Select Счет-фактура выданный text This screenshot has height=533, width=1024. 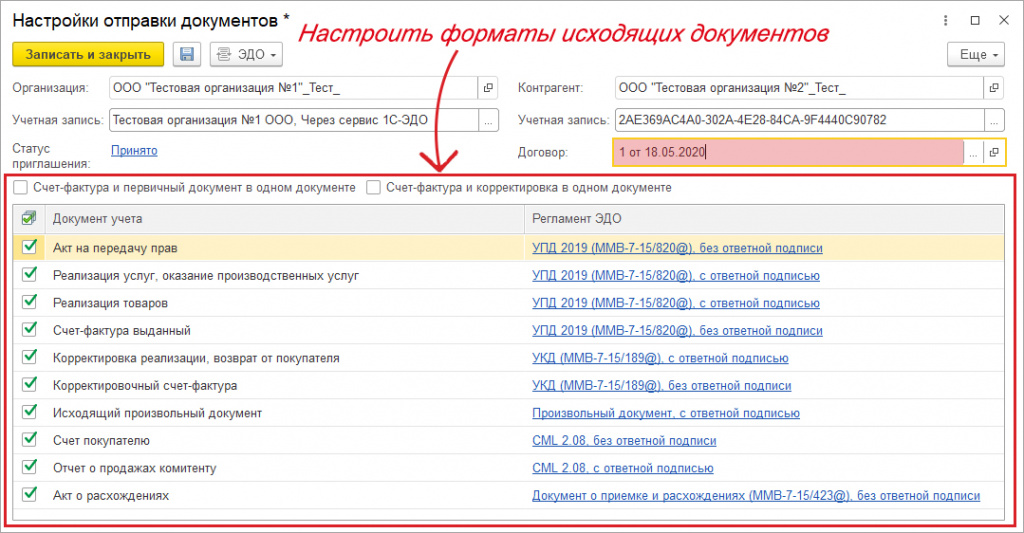[x=121, y=331]
